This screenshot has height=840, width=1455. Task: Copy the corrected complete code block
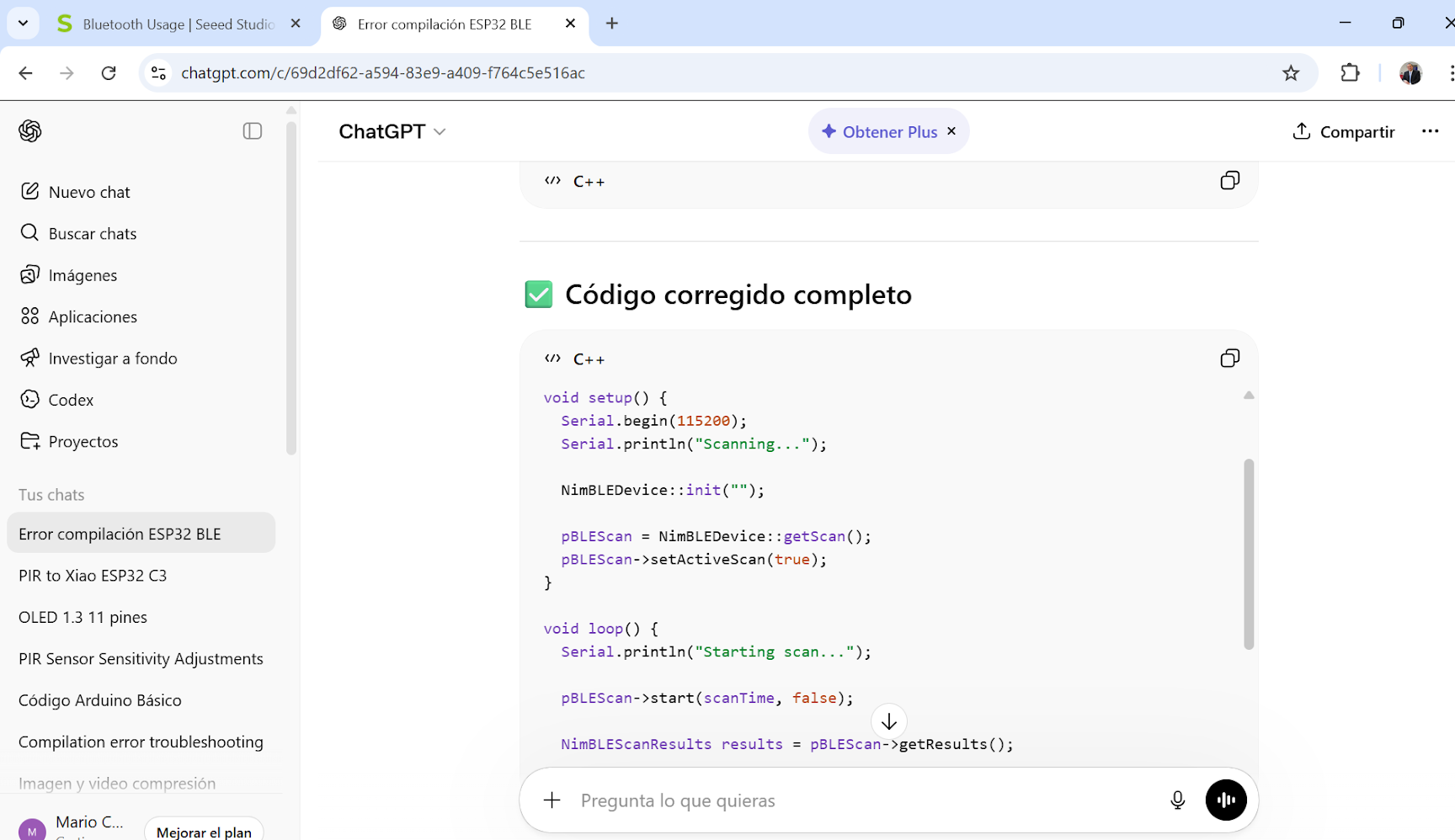tap(1229, 359)
